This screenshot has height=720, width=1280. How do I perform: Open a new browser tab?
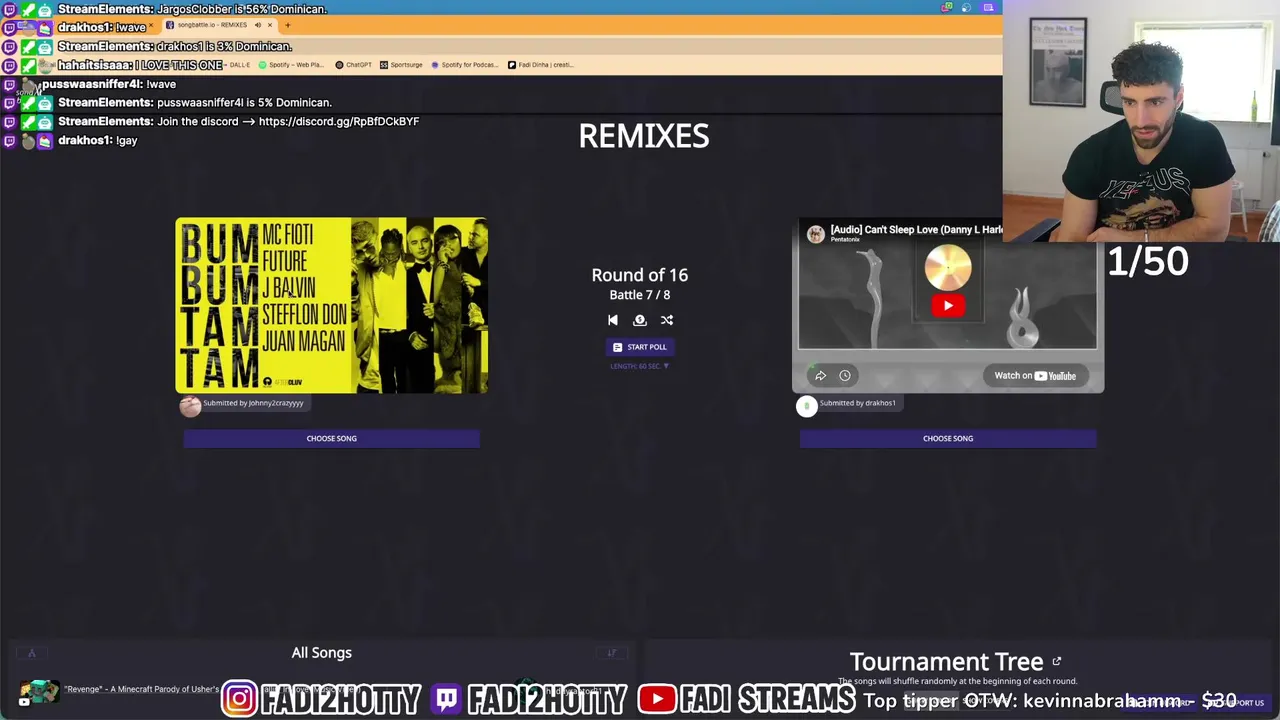coord(287,25)
